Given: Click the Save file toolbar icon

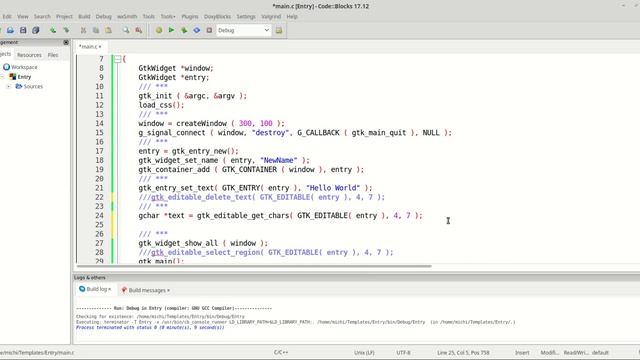Looking at the screenshot, I should 23,30.
